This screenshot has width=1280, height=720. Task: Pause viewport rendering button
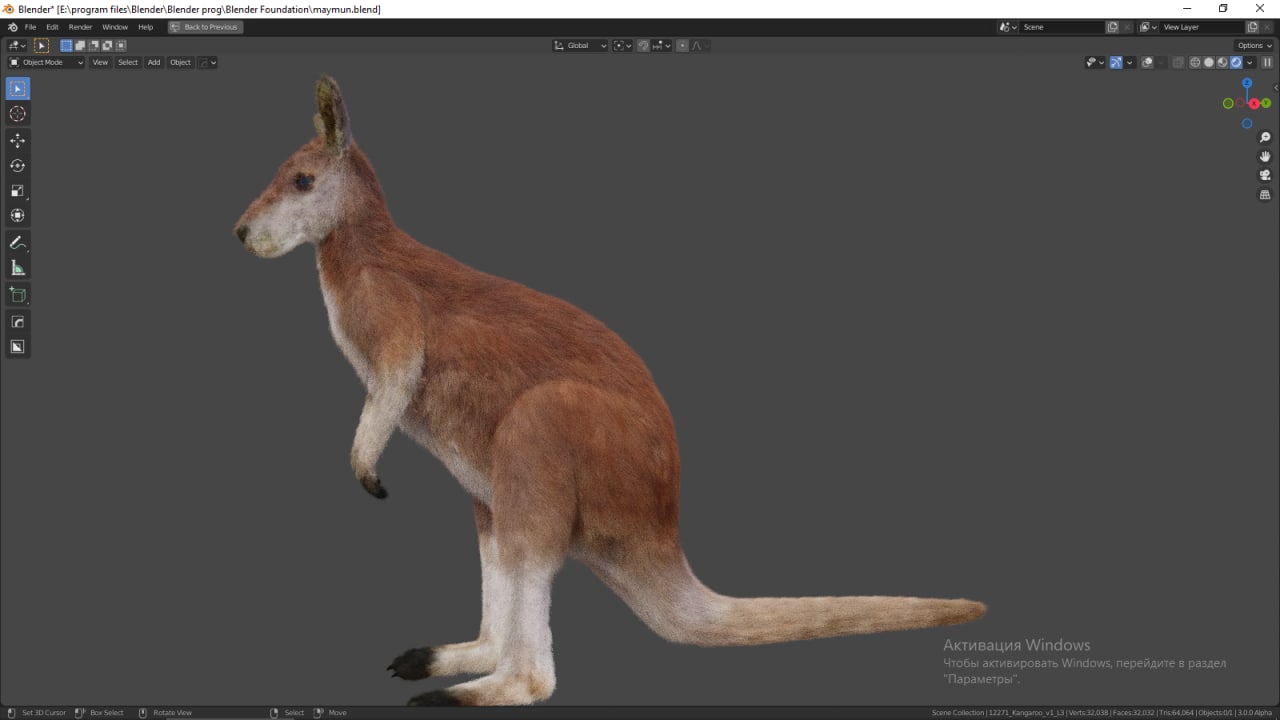pos(1267,62)
